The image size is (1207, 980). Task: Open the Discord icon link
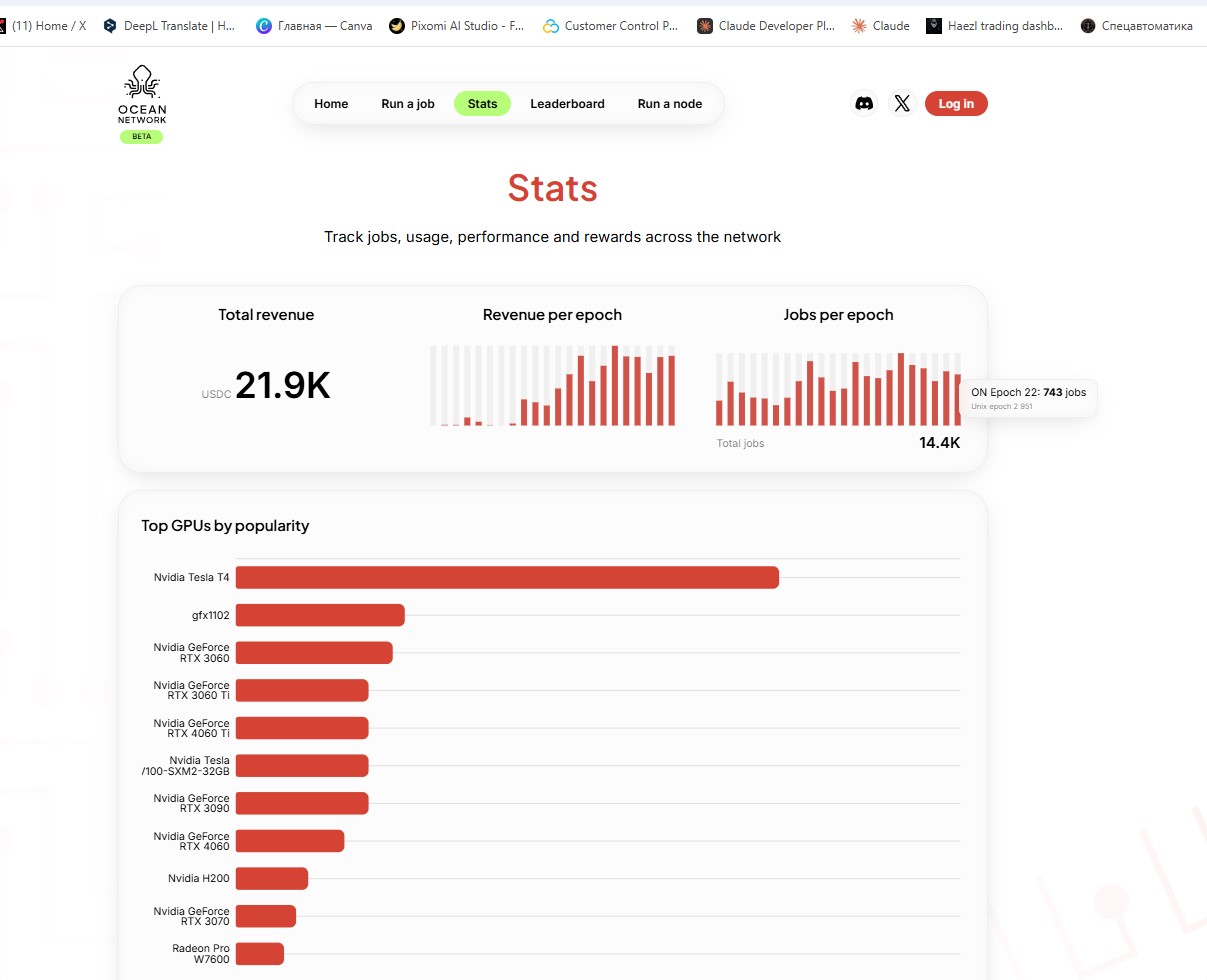click(x=864, y=103)
